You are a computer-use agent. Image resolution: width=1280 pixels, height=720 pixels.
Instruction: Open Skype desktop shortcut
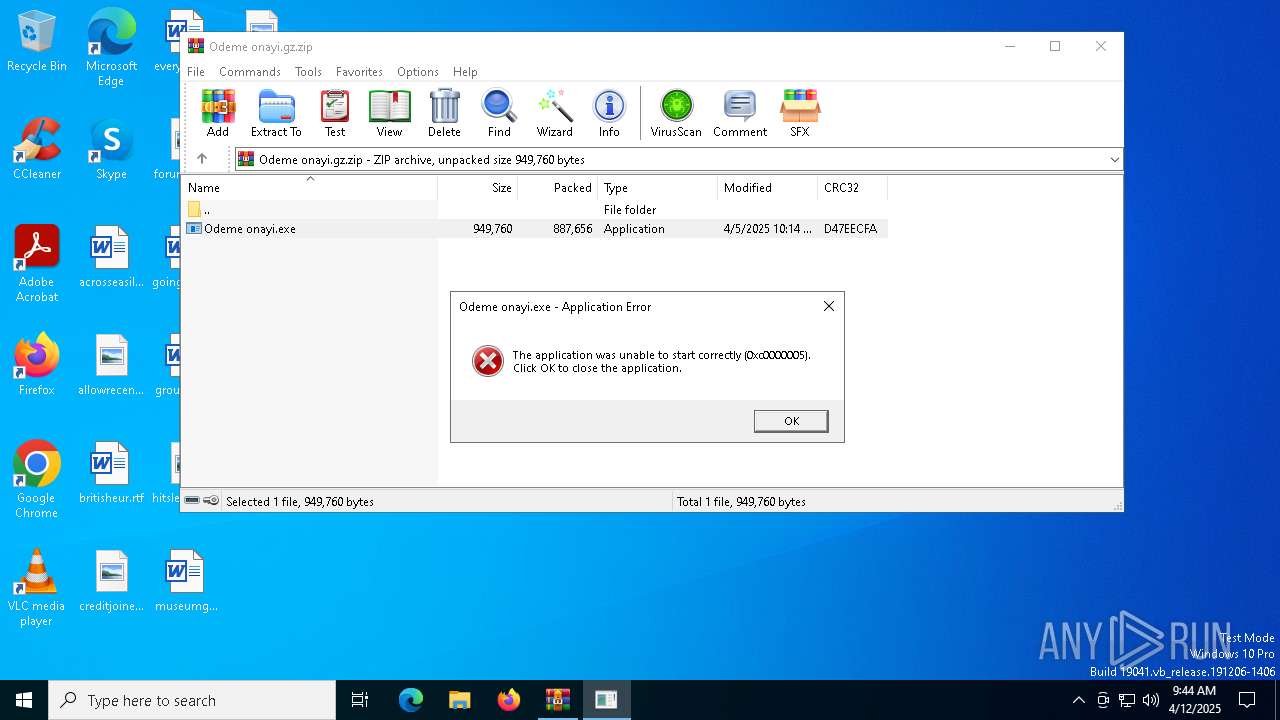point(111,149)
